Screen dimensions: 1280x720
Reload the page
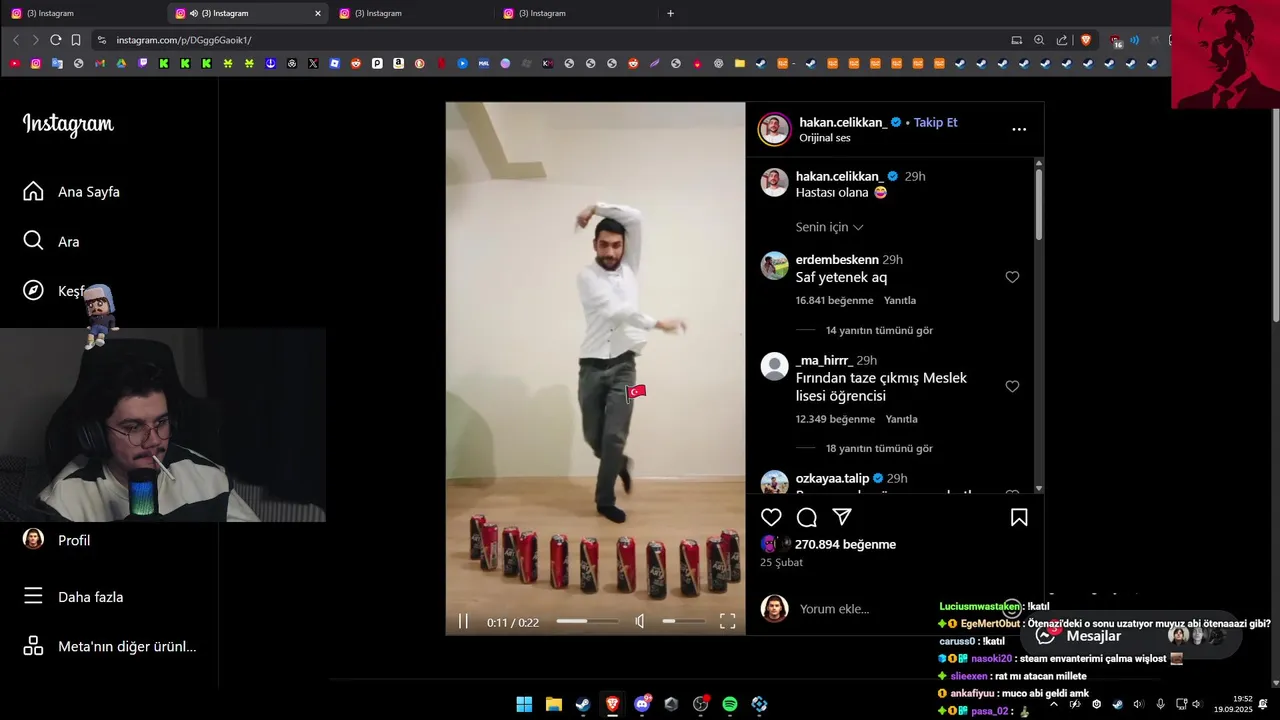55,40
